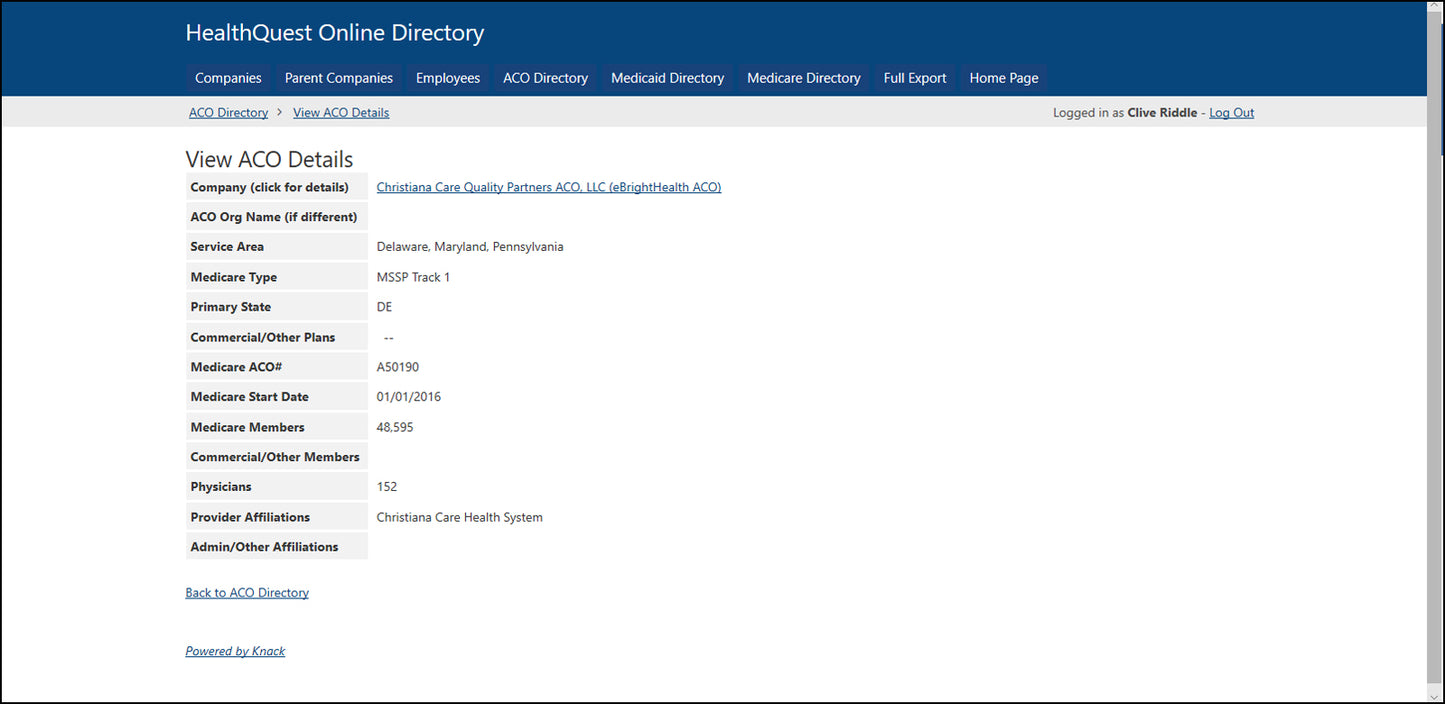Open the Companies menu item
Image resolution: width=1445 pixels, height=704 pixels.
pyautogui.click(x=228, y=78)
